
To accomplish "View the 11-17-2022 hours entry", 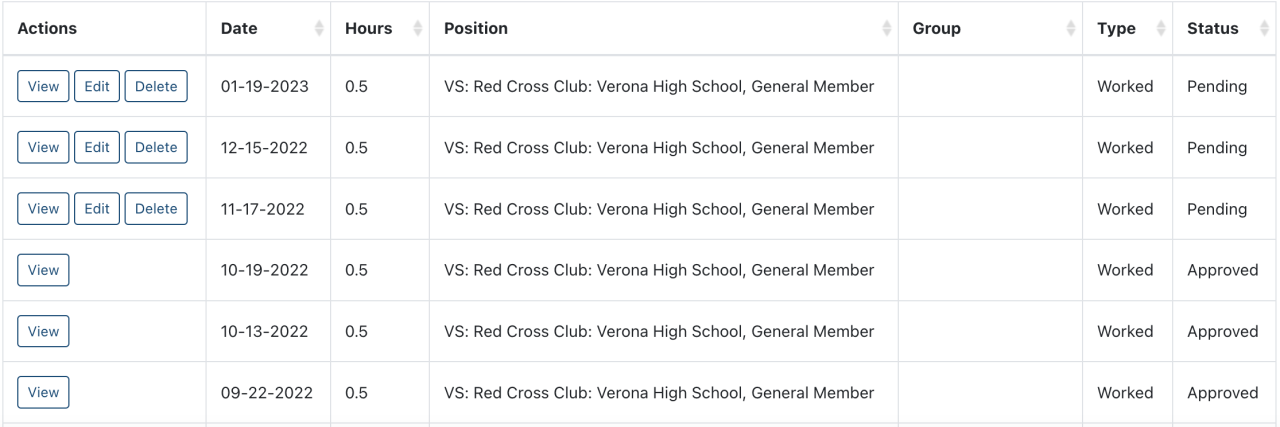I will click(43, 209).
